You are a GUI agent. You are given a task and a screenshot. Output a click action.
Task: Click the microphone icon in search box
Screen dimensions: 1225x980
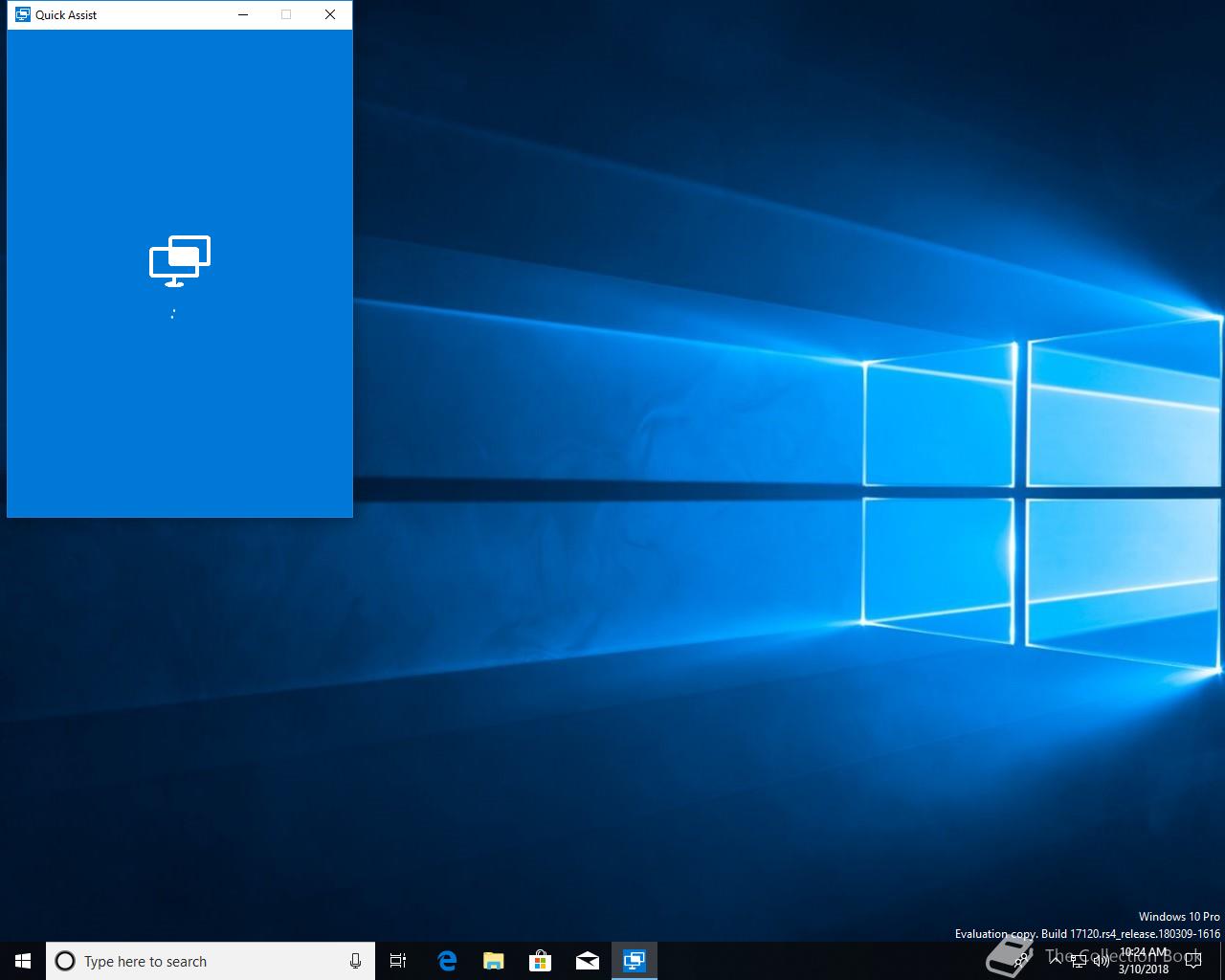355,961
